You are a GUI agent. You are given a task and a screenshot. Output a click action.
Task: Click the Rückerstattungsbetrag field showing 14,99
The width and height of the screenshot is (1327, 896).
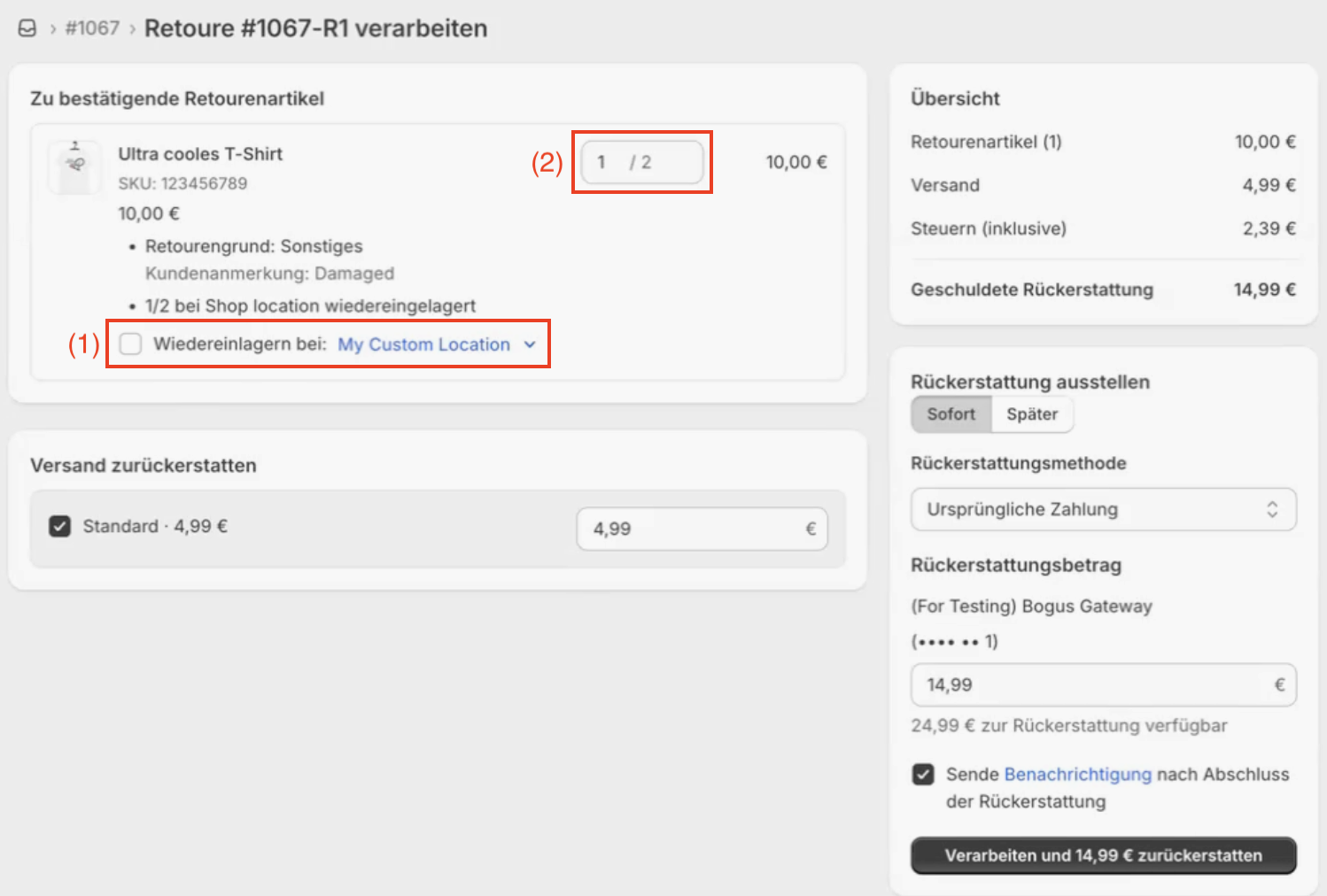pos(1090,685)
